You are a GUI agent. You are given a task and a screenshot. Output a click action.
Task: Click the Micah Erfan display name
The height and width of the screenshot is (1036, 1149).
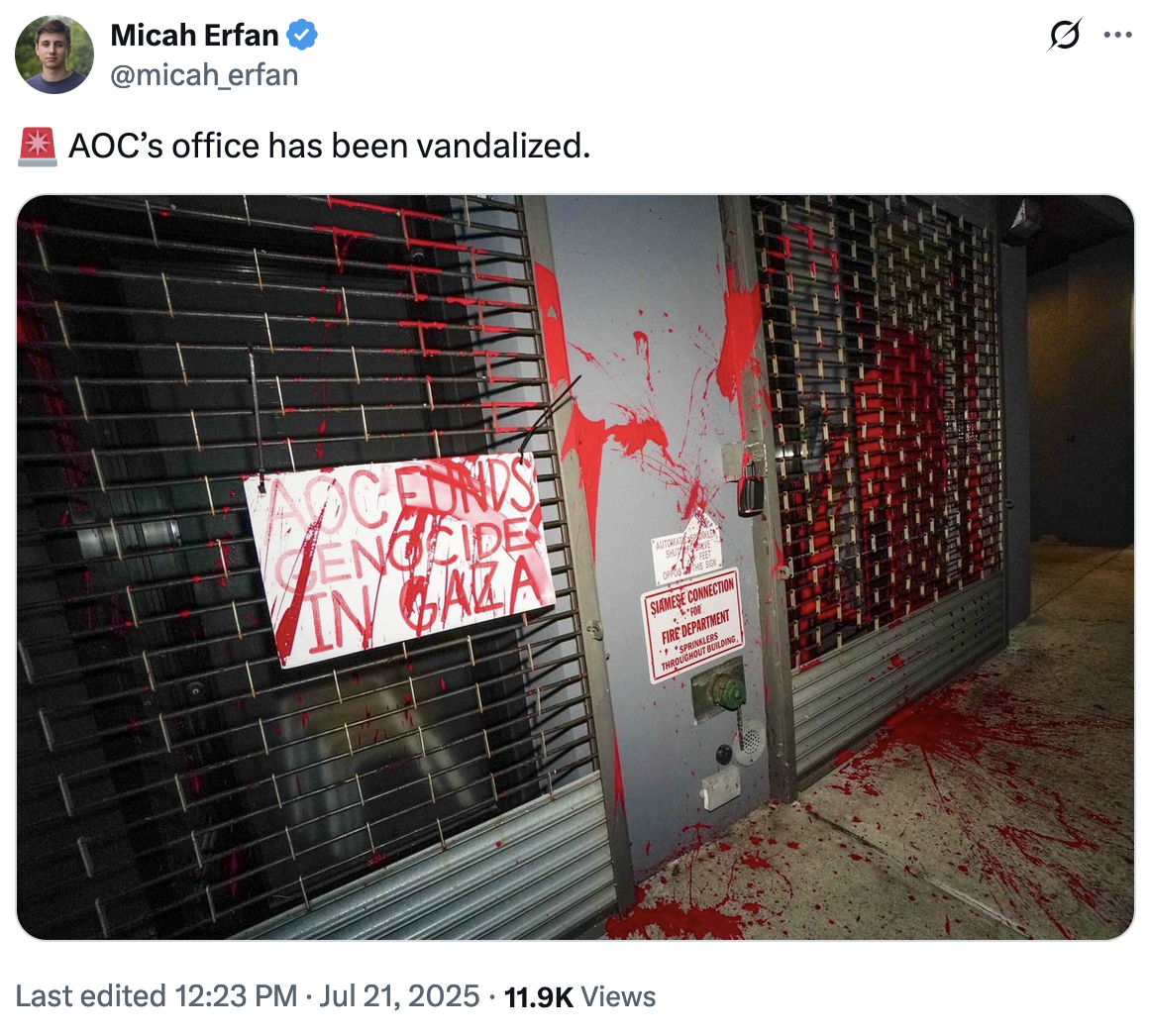point(194,36)
